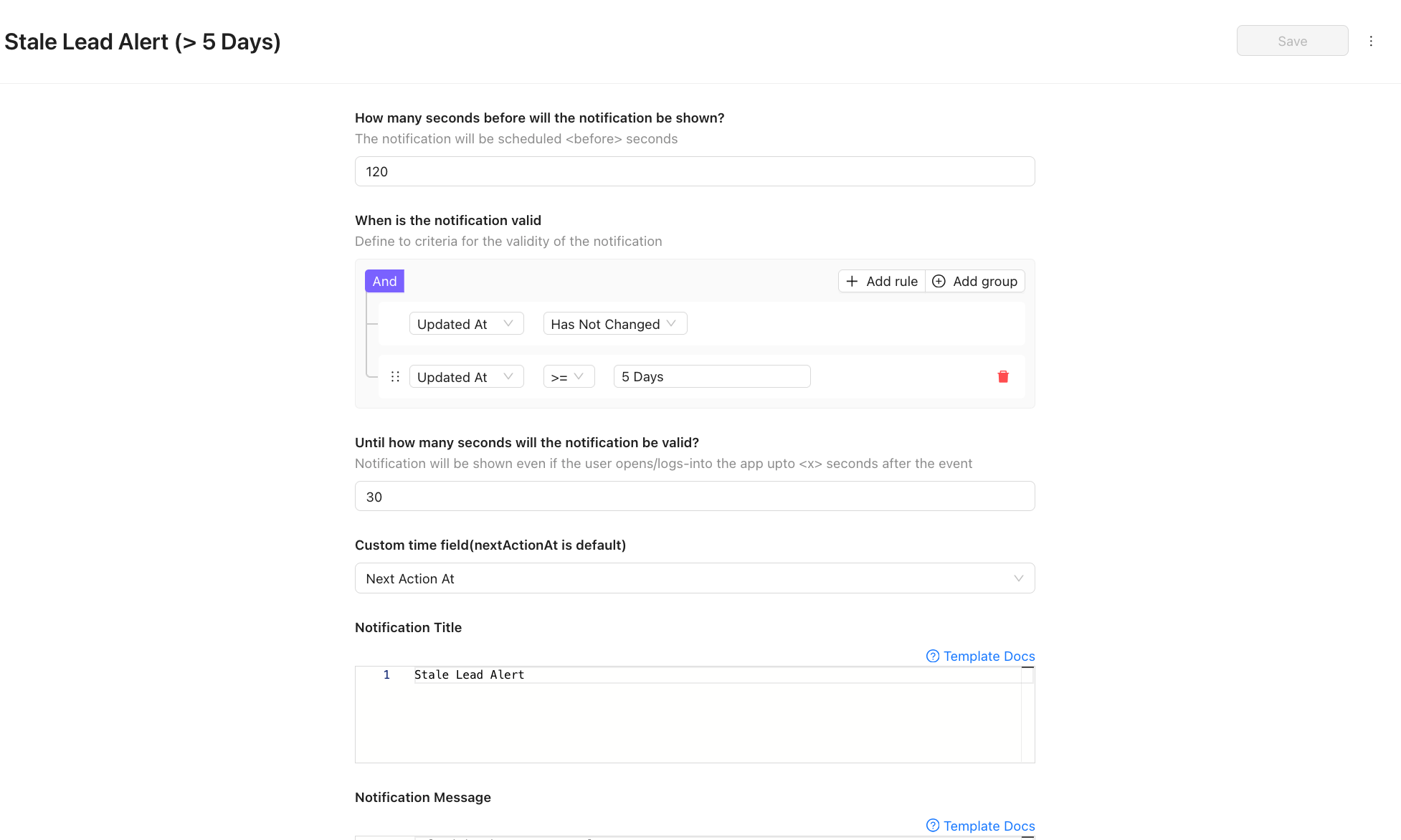Open the first 'Updated At' field dropdown

click(x=465, y=323)
